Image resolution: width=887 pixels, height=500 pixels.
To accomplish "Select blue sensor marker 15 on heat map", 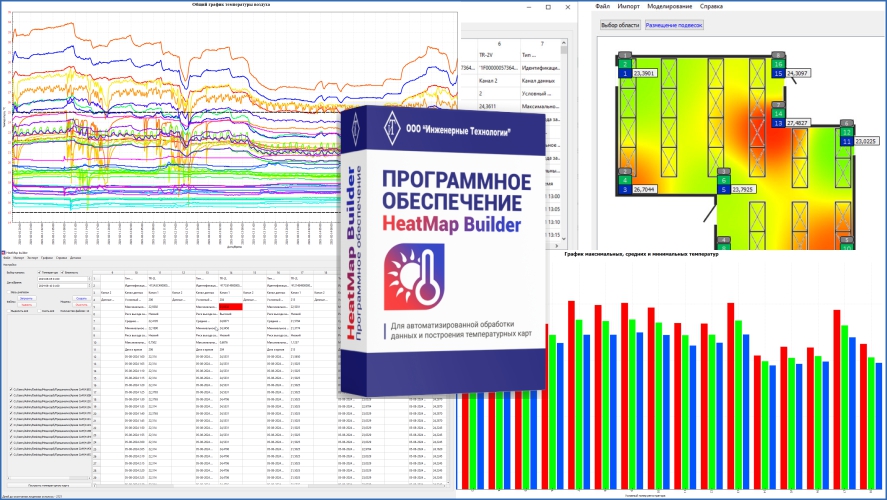I will [x=778, y=74].
